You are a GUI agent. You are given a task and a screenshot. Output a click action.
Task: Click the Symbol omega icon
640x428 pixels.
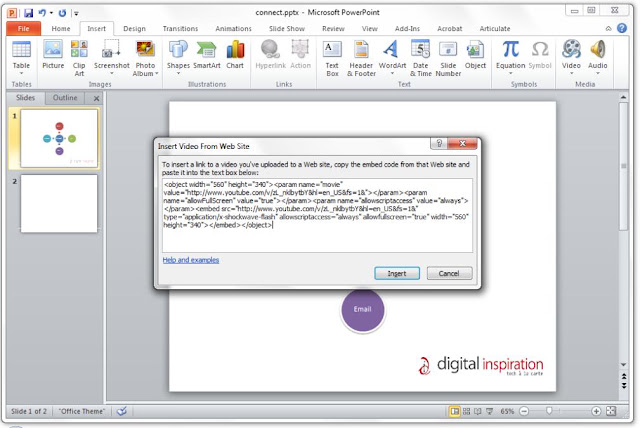pyautogui.click(x=540, y=49)
